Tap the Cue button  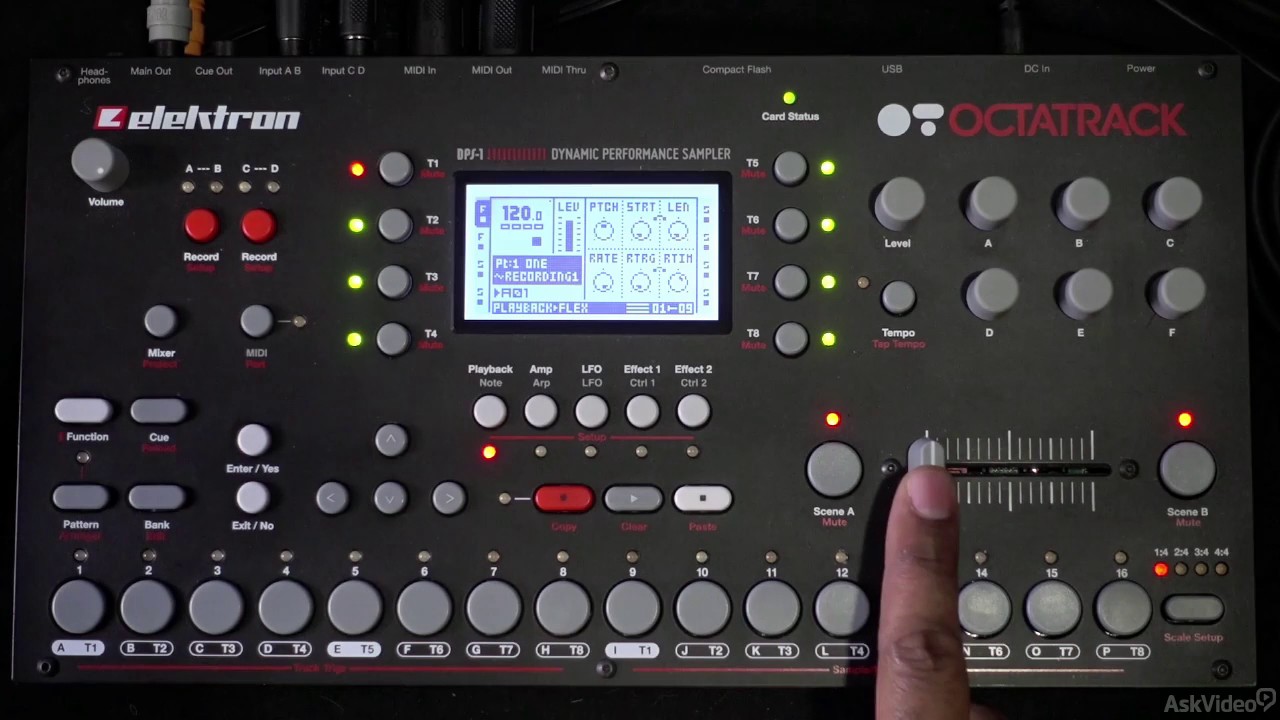(x=158, y=411)
